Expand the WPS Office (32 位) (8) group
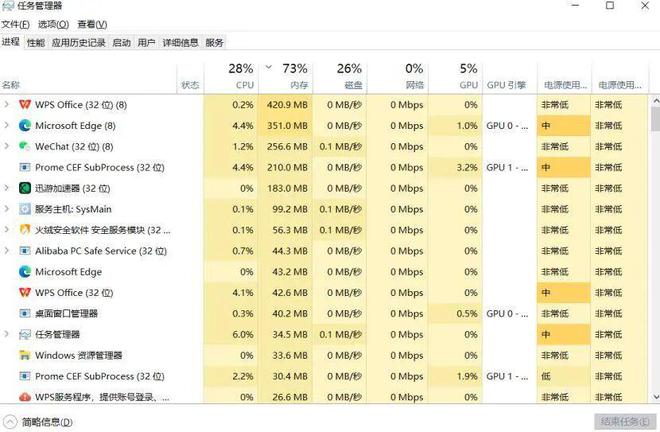660x432 pixels. pos(6,104)
